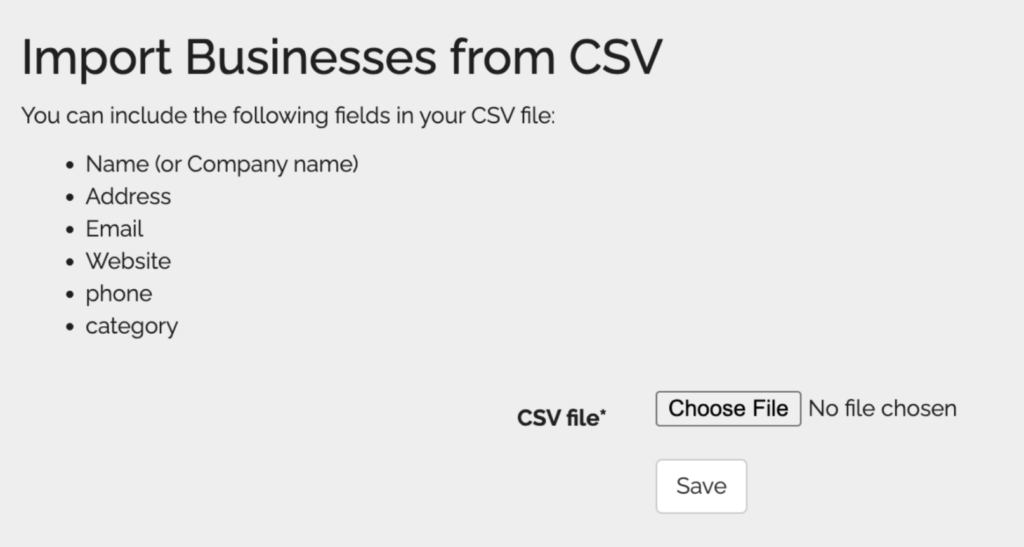Click the "No file chosen" text
The height and width of the screenshot is (547, 1024).
[882, 409]
